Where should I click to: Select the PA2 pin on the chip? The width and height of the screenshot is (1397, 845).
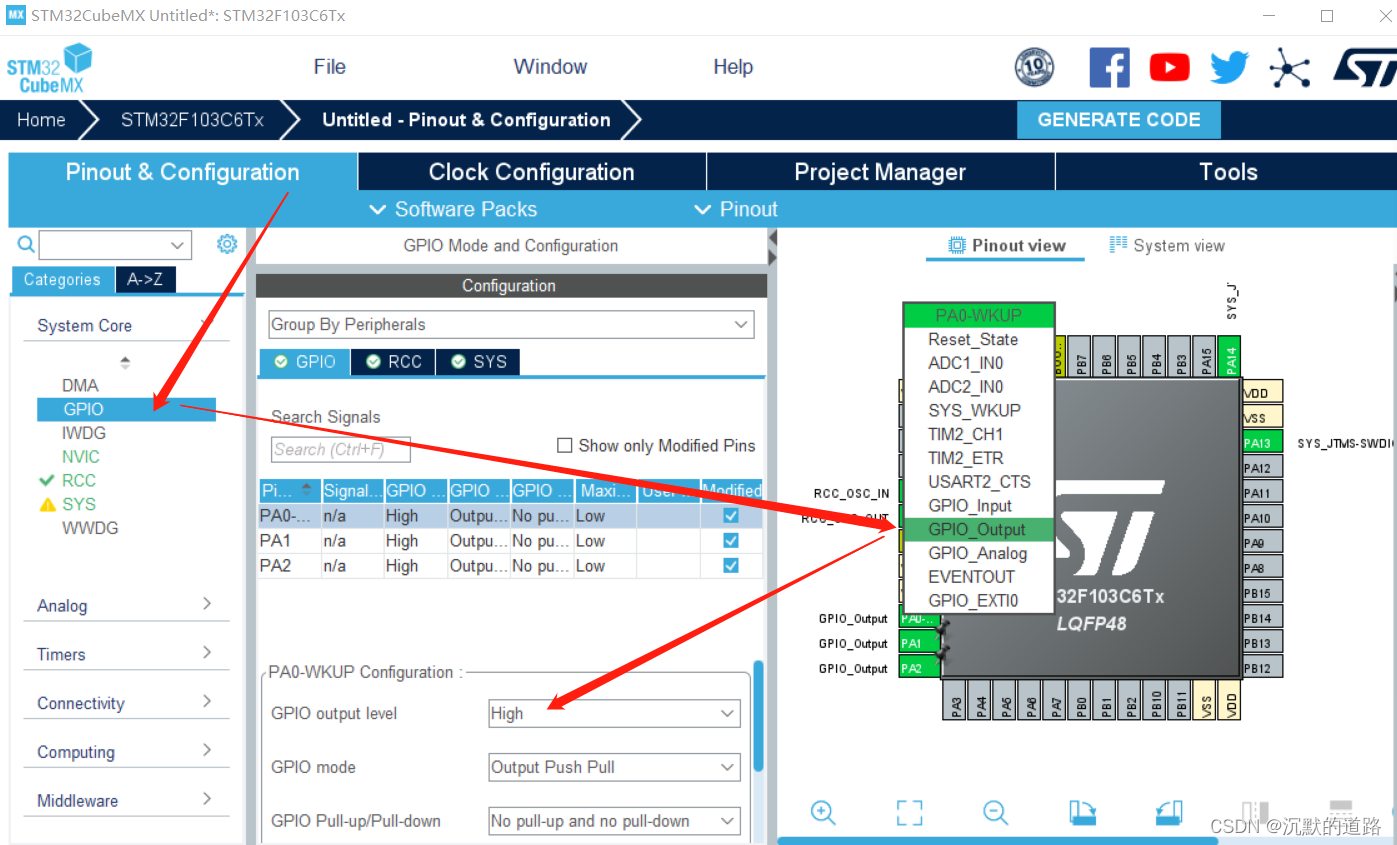920,668
